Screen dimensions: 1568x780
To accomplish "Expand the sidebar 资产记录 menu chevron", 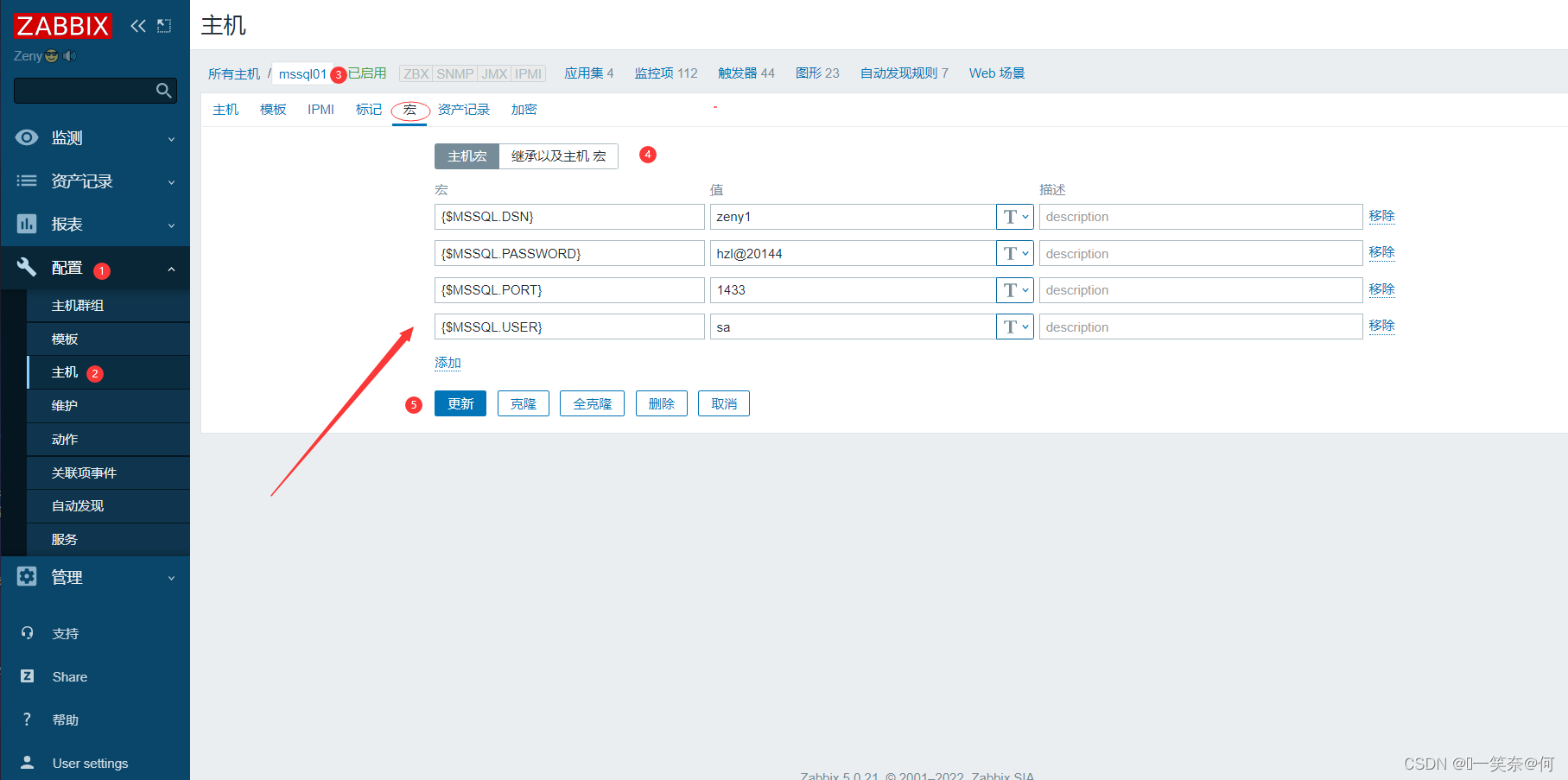I will click(x=171, y=182).
